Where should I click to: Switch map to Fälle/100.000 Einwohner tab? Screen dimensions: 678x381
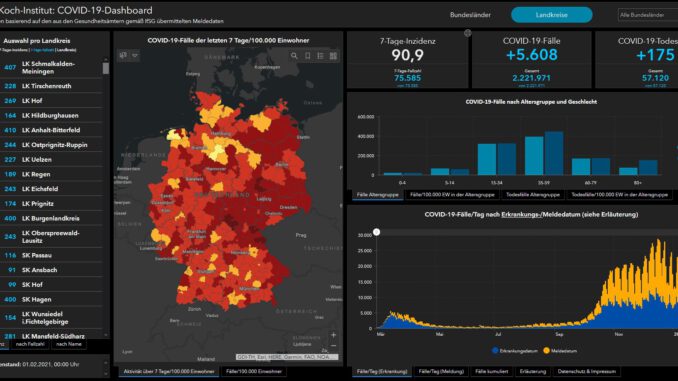[254, 371]
